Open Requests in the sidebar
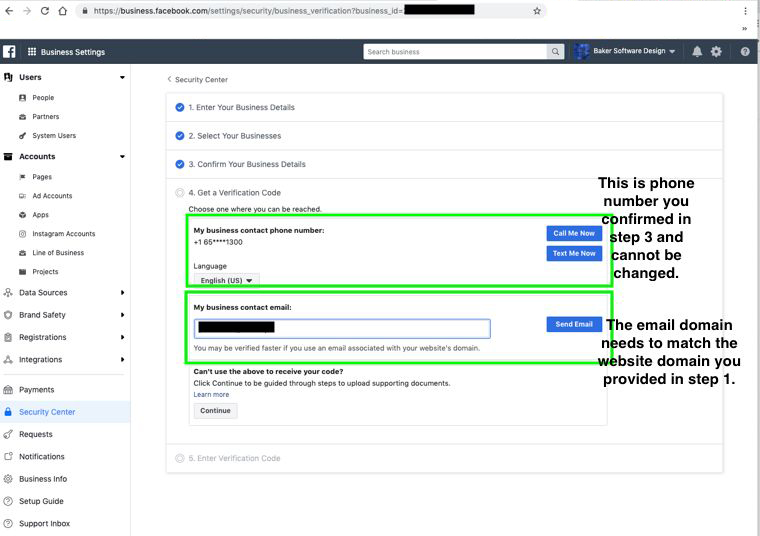The height and width of the screenshot is (536, 760). (x=35, y=434)
